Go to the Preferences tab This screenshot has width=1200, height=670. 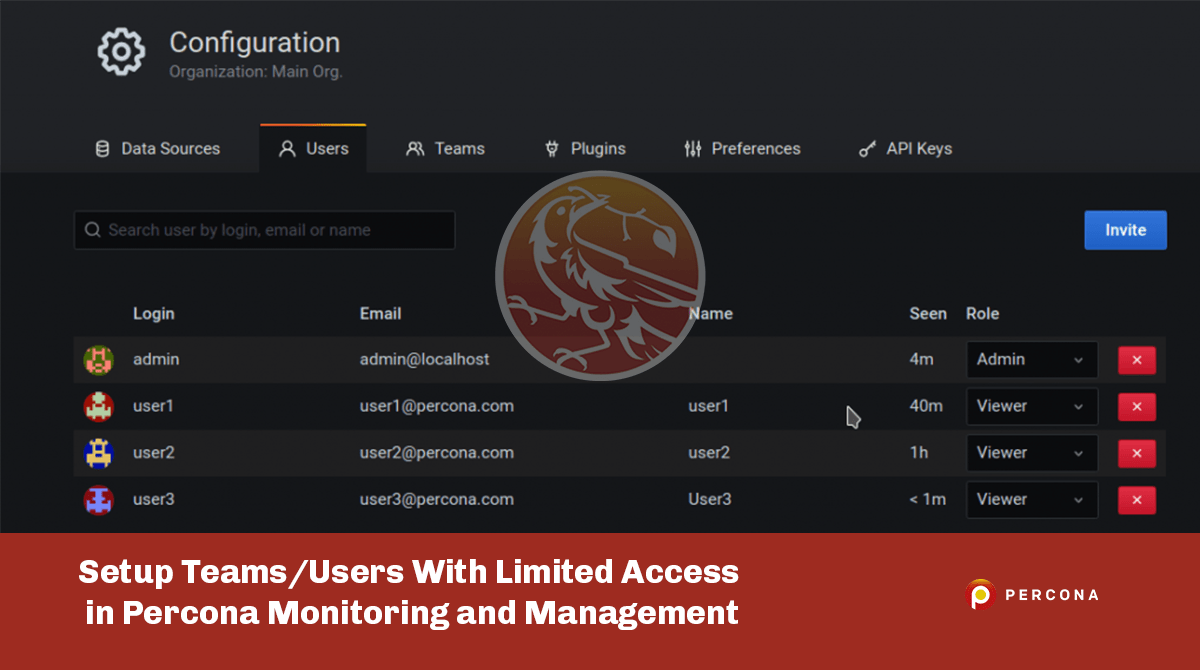742,149
